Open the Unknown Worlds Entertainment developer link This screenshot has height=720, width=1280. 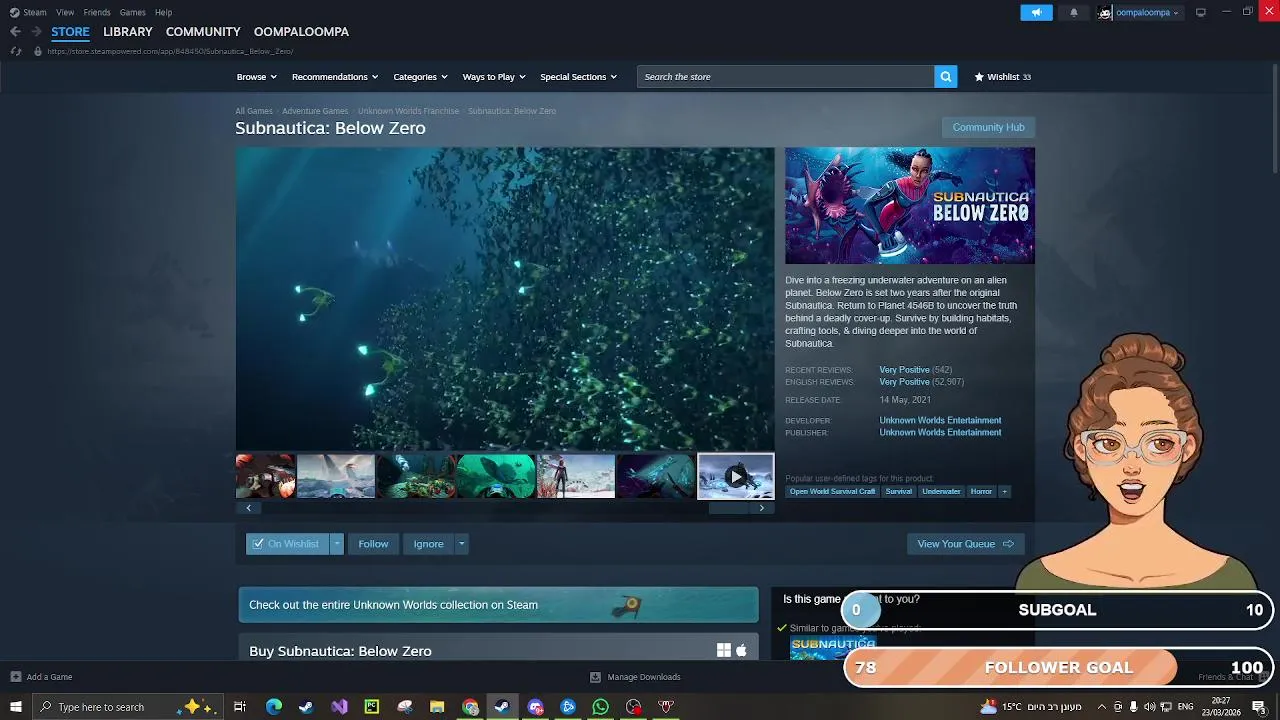(x=940, y=421)
